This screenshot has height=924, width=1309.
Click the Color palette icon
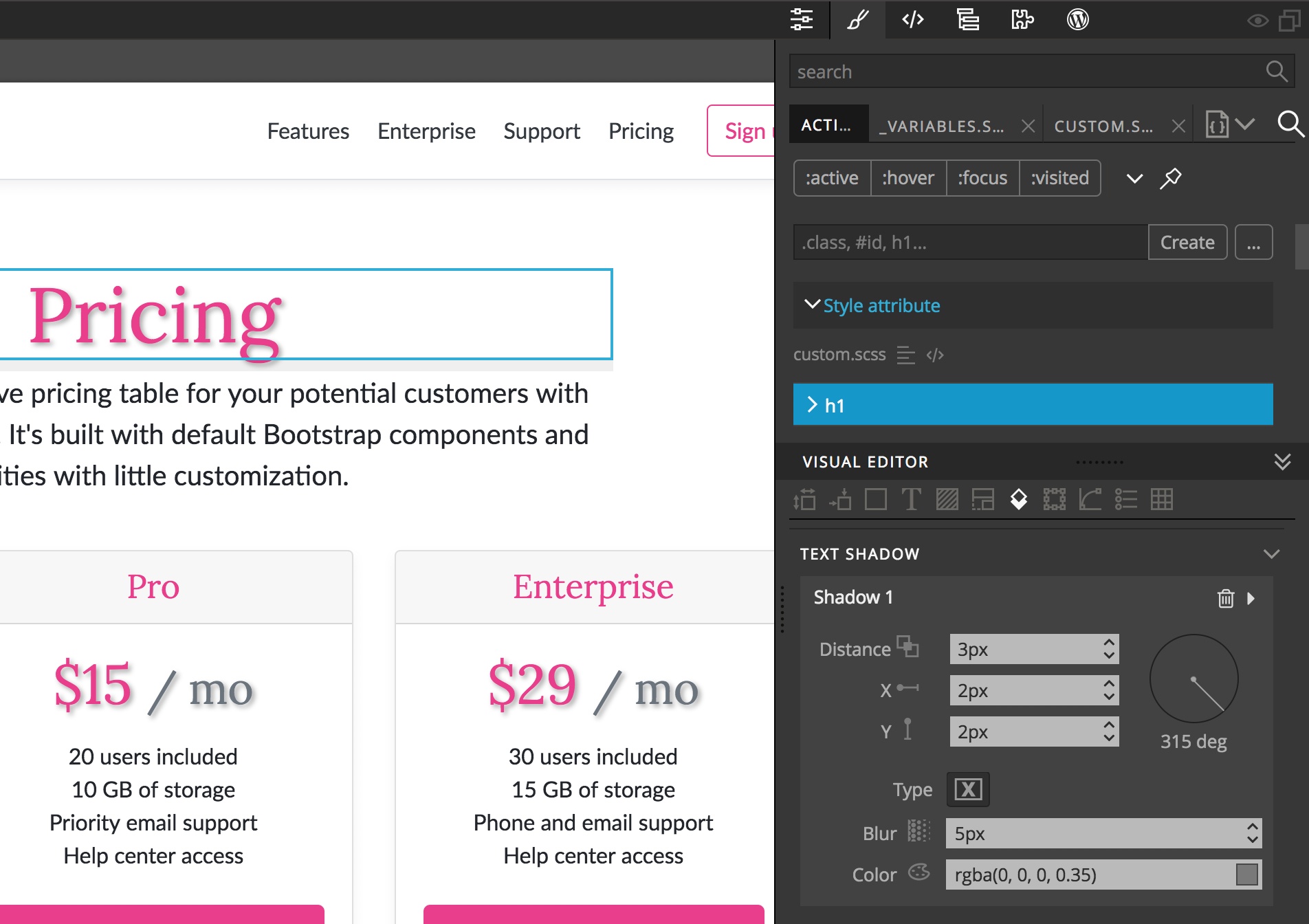[918, 872]
